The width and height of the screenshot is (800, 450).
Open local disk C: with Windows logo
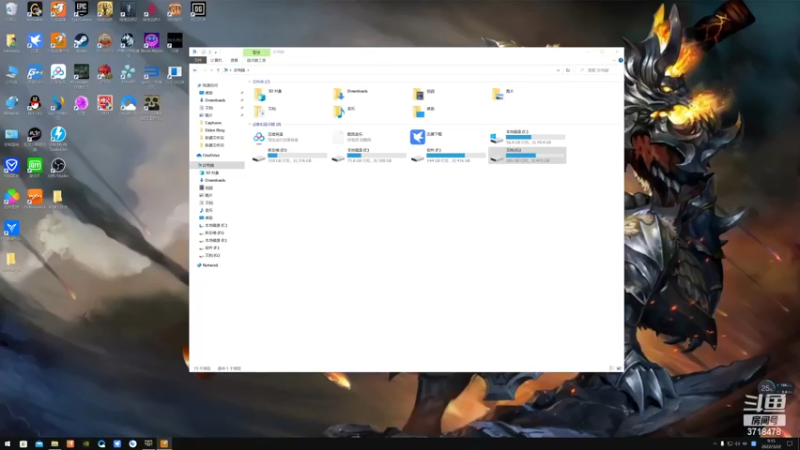click(x=527, y=137)
